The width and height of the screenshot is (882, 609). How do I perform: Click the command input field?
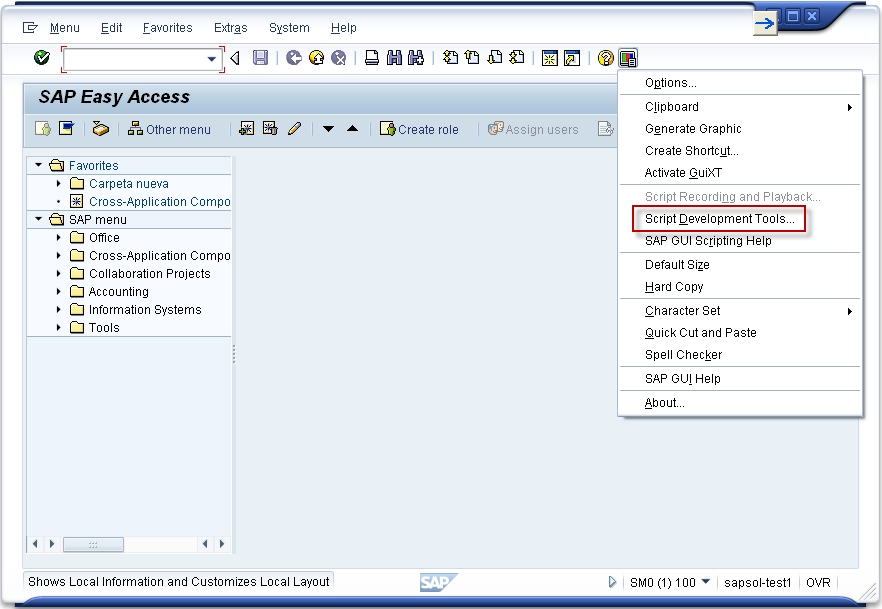click(x=135, y=59)
